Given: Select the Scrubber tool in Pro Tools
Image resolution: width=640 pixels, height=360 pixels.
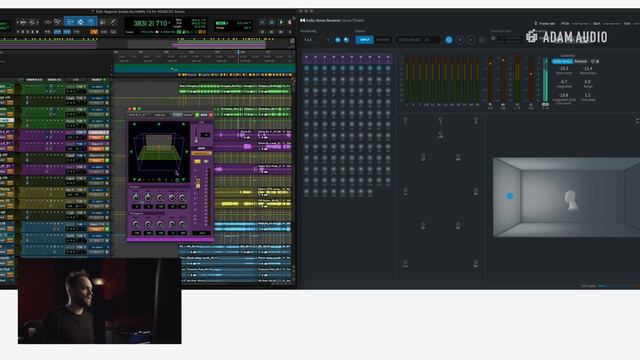Looking at the screenshot, I should pos(102,22).
